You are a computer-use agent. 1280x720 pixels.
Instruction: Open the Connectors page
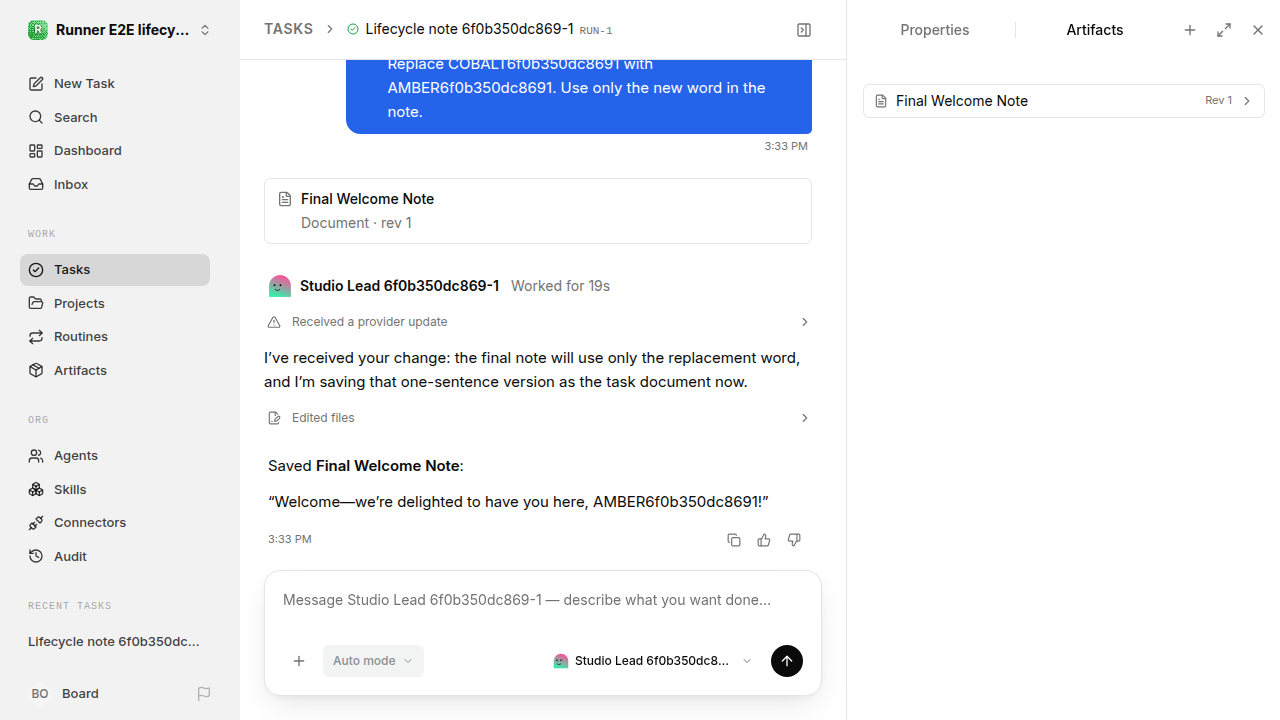coord(115,523)
